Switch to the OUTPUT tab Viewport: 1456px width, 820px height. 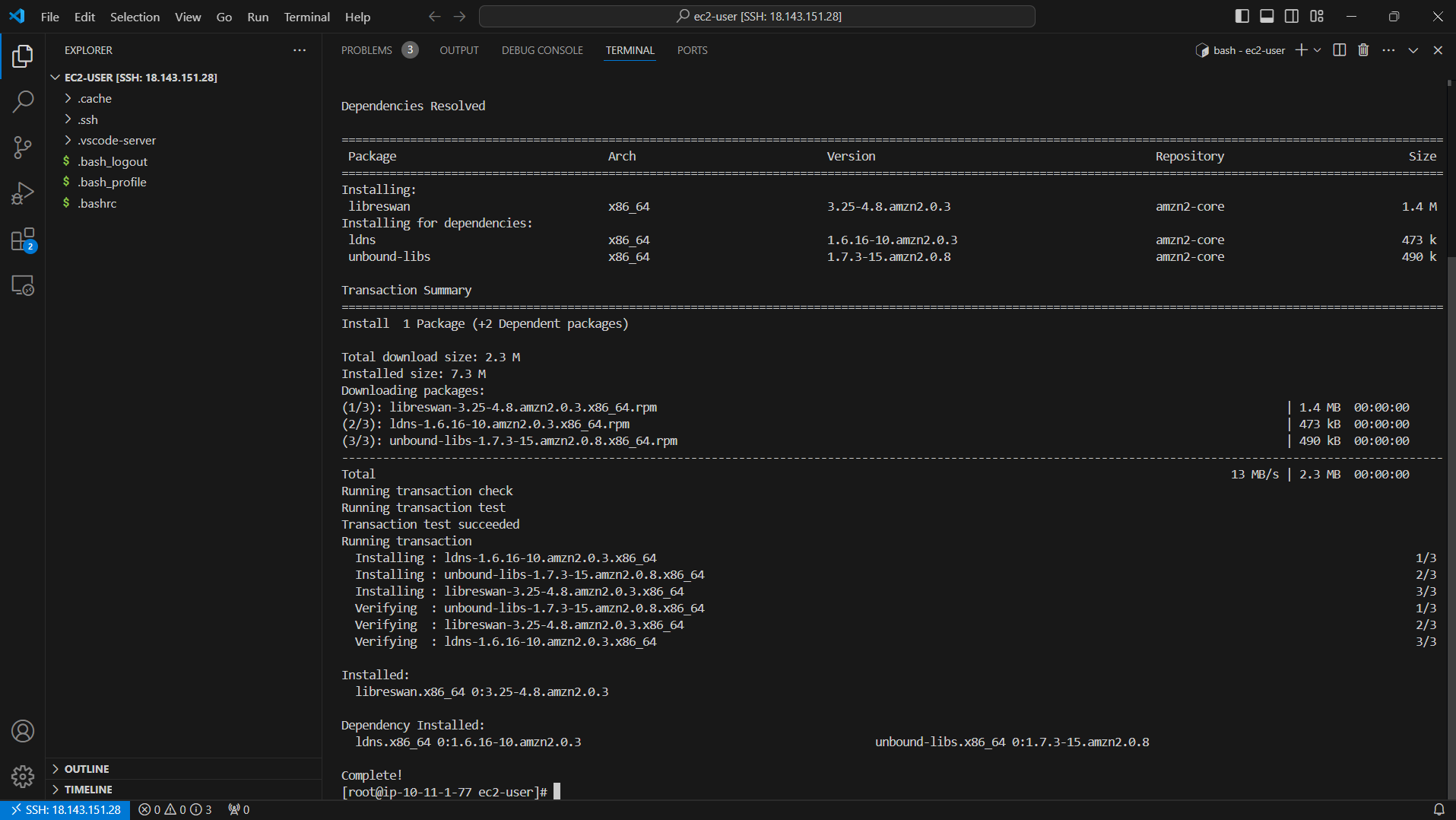(459, 50)
